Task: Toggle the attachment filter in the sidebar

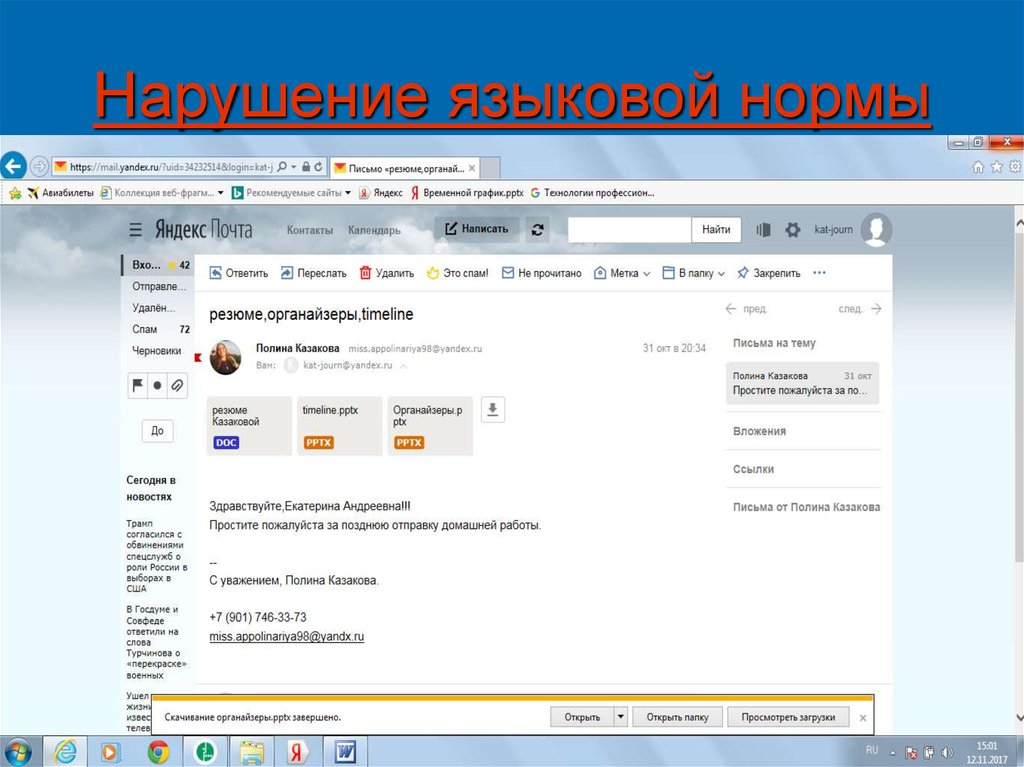Action: [x=178, y=385]
